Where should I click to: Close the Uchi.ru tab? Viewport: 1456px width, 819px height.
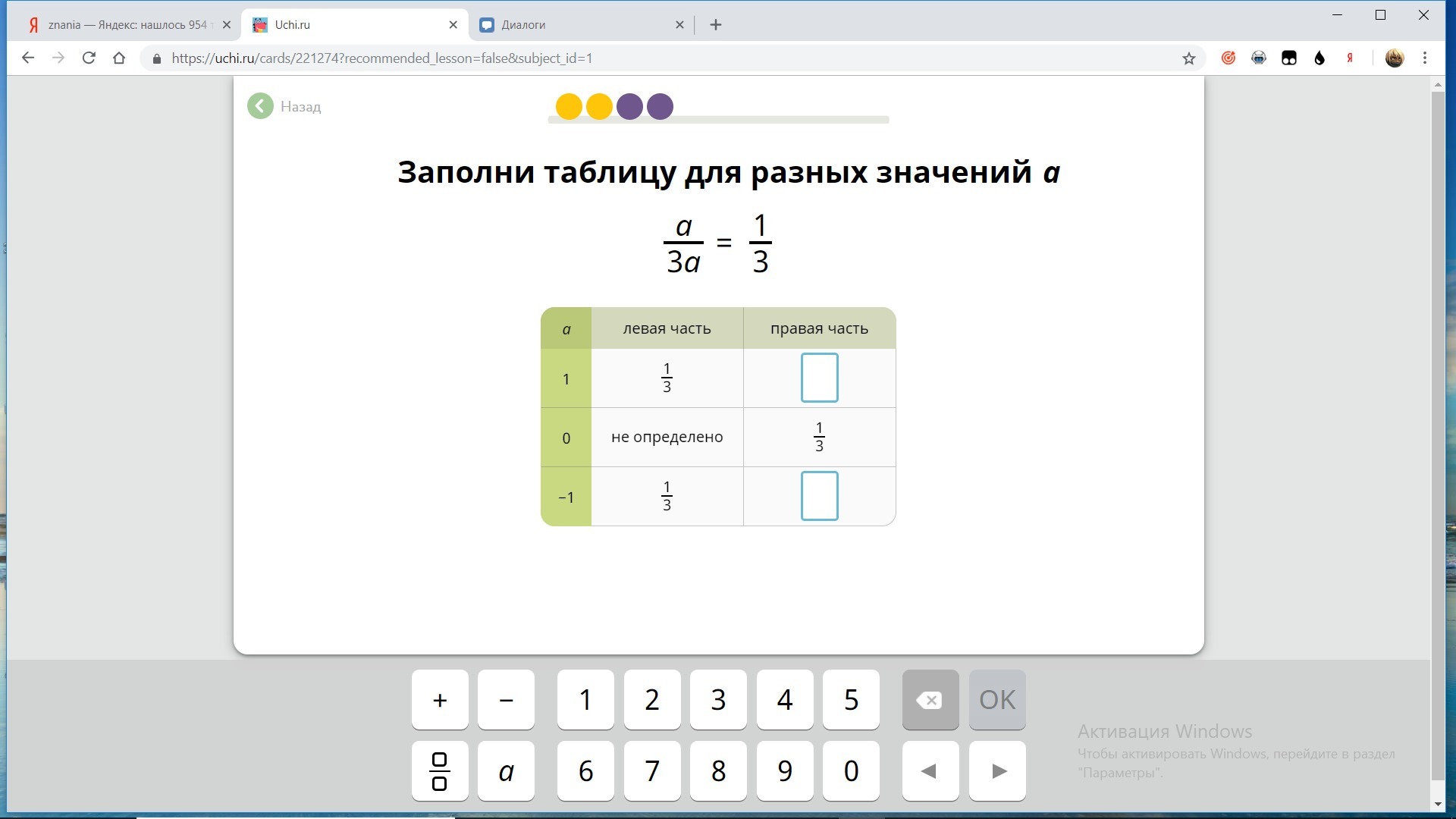point(453,25)
